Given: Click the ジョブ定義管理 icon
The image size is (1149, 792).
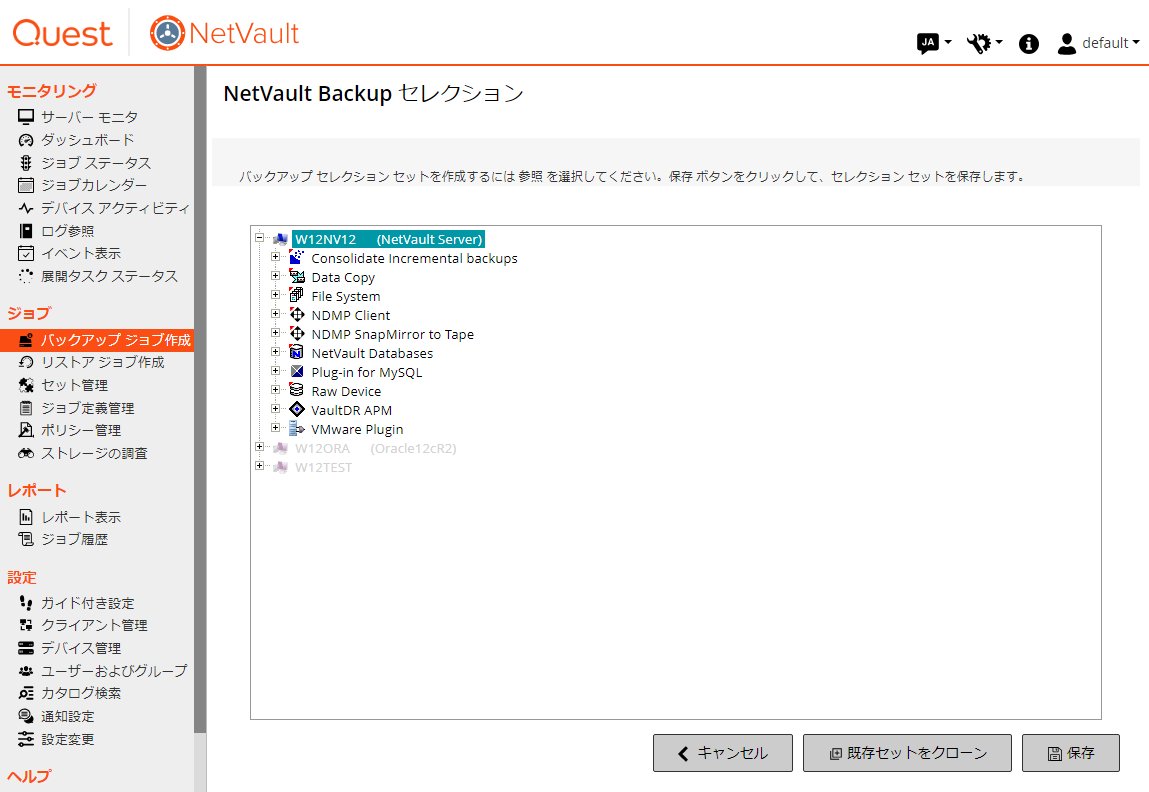Looking at the screenshot, I should 26,408.
